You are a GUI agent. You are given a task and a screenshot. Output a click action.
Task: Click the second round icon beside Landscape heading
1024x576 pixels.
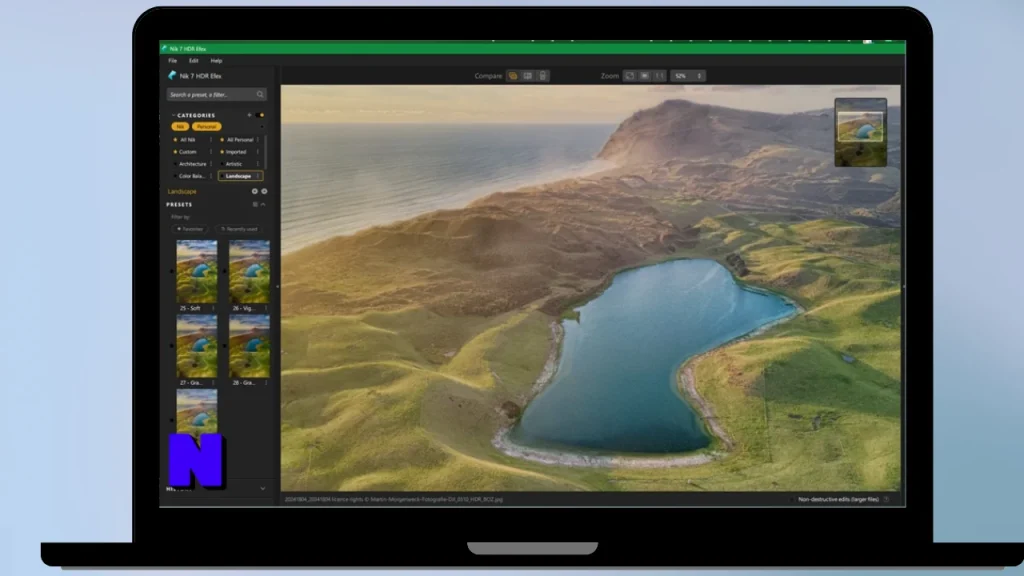point(264,191)
